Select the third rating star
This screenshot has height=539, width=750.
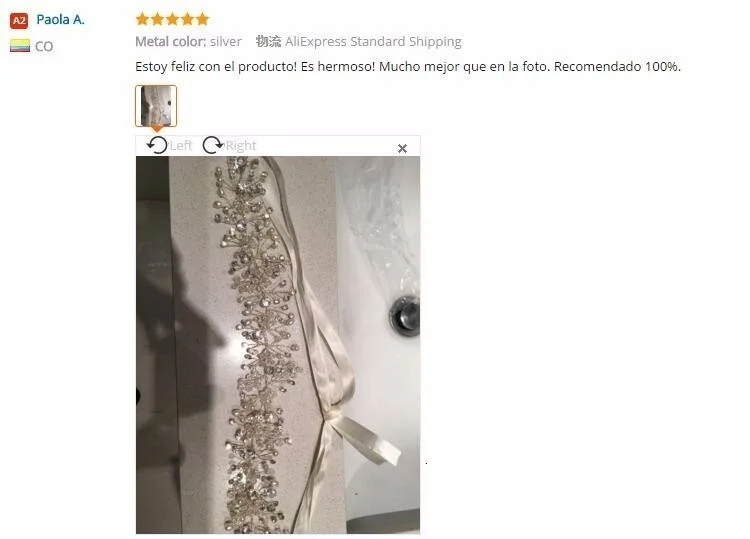[x=172, y=19]
